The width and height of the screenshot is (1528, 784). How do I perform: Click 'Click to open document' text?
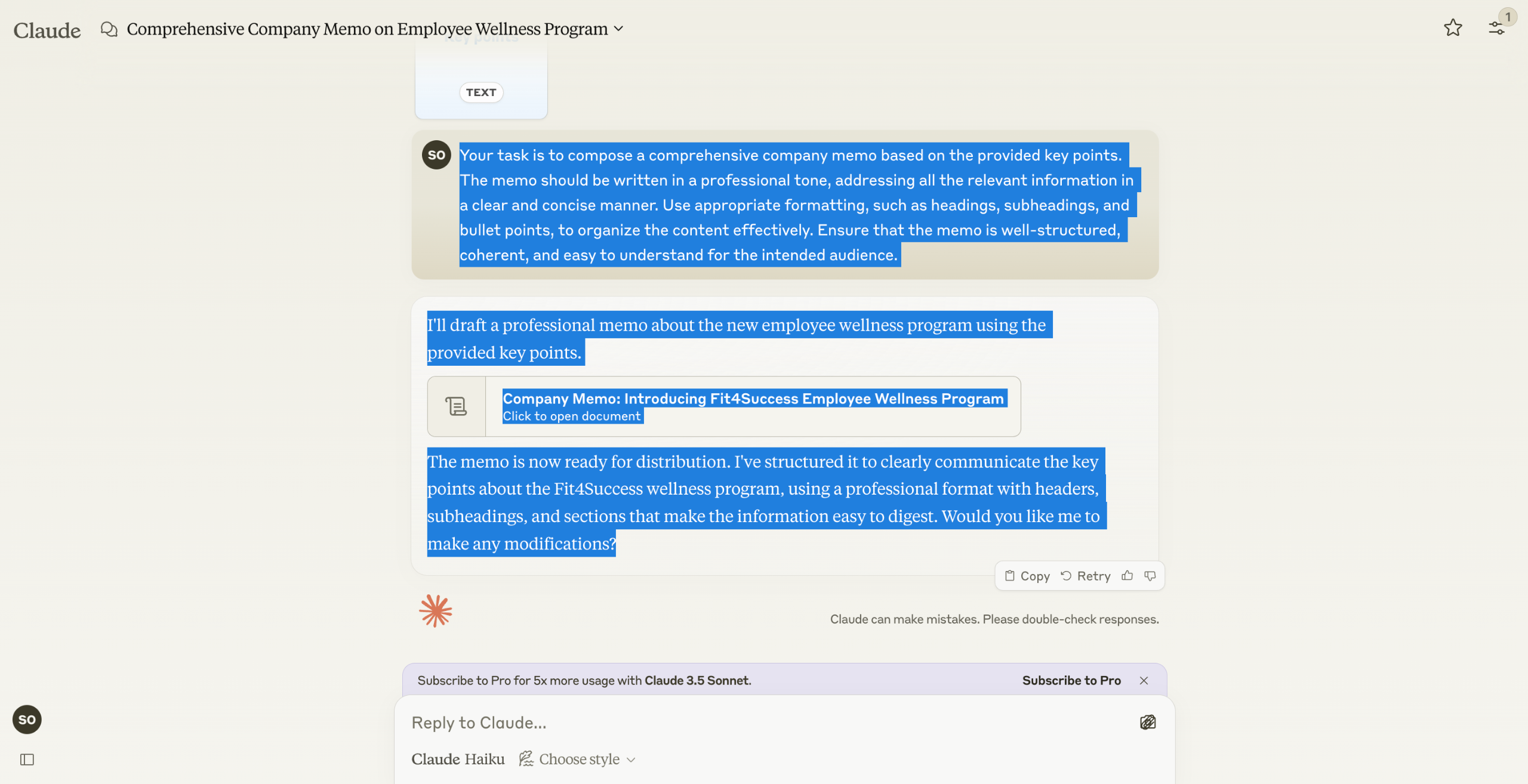(x=571, y=416)
